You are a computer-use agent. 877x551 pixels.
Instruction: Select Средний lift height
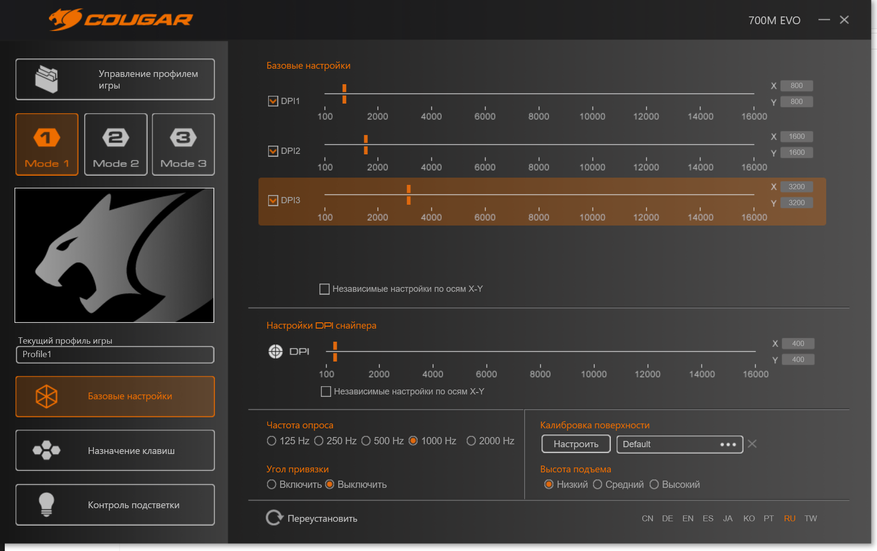point(597,484)
